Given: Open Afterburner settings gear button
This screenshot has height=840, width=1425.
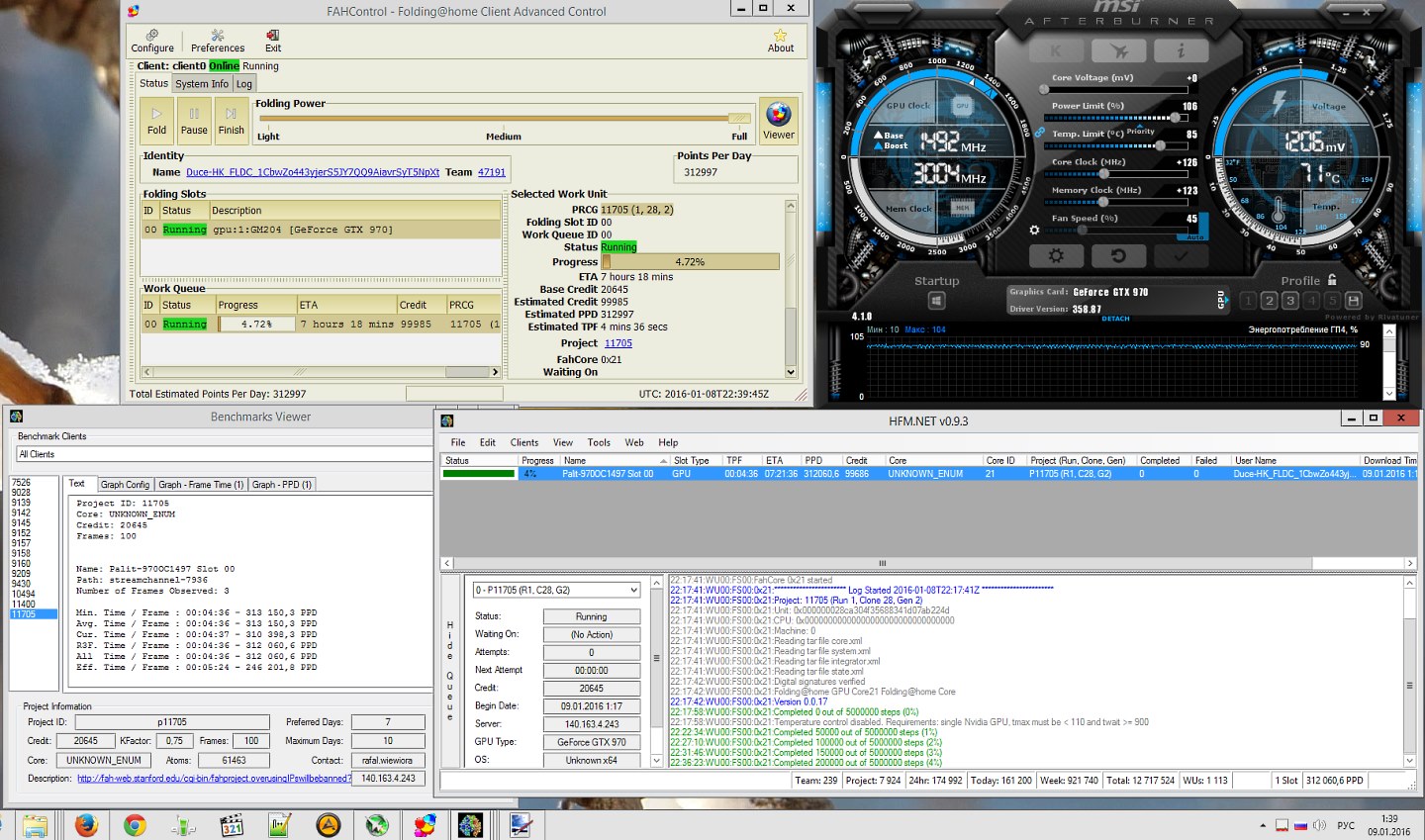Looking at the screenshot, I should 1056,255.
